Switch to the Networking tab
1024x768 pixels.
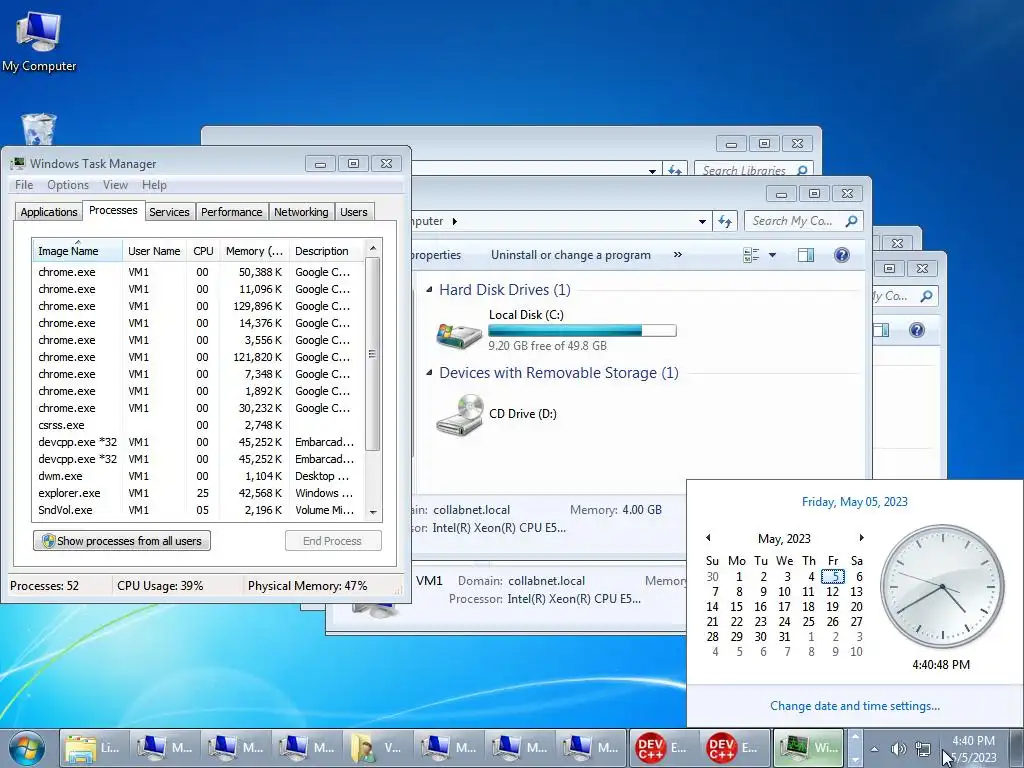[301, 212]
